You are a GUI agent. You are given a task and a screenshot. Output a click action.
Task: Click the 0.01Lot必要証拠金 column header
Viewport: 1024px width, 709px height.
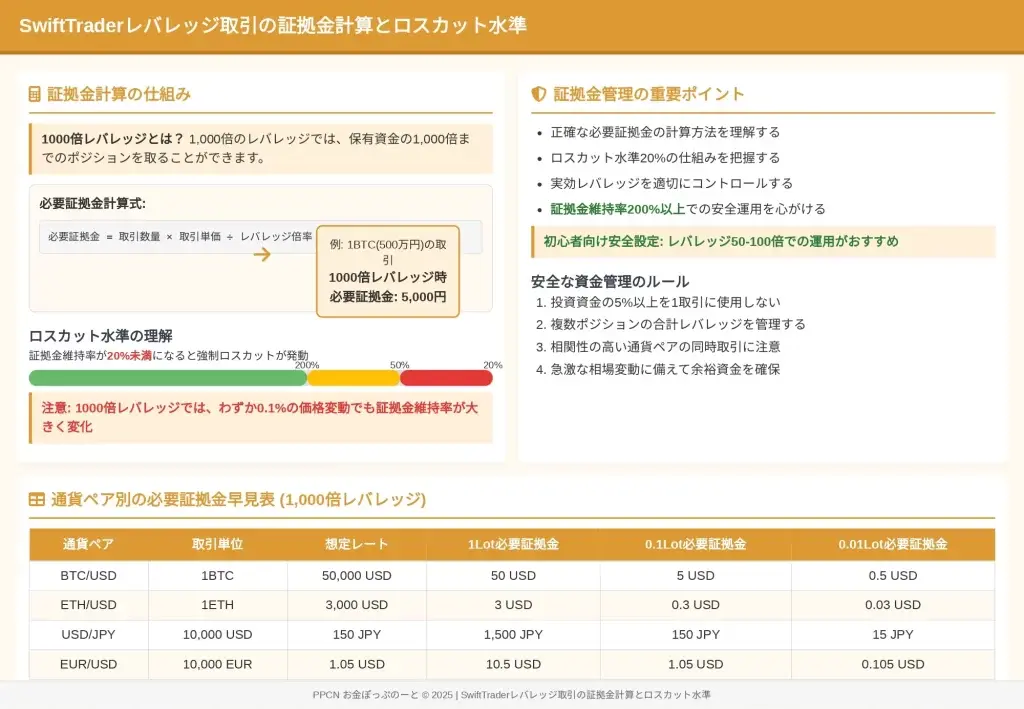[892, 544]
